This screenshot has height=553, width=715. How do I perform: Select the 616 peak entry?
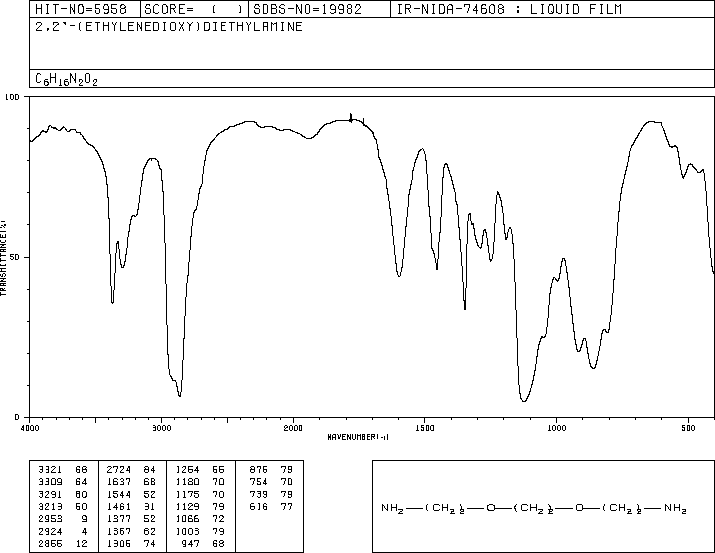pyautogui.click(x=259, y=506)
